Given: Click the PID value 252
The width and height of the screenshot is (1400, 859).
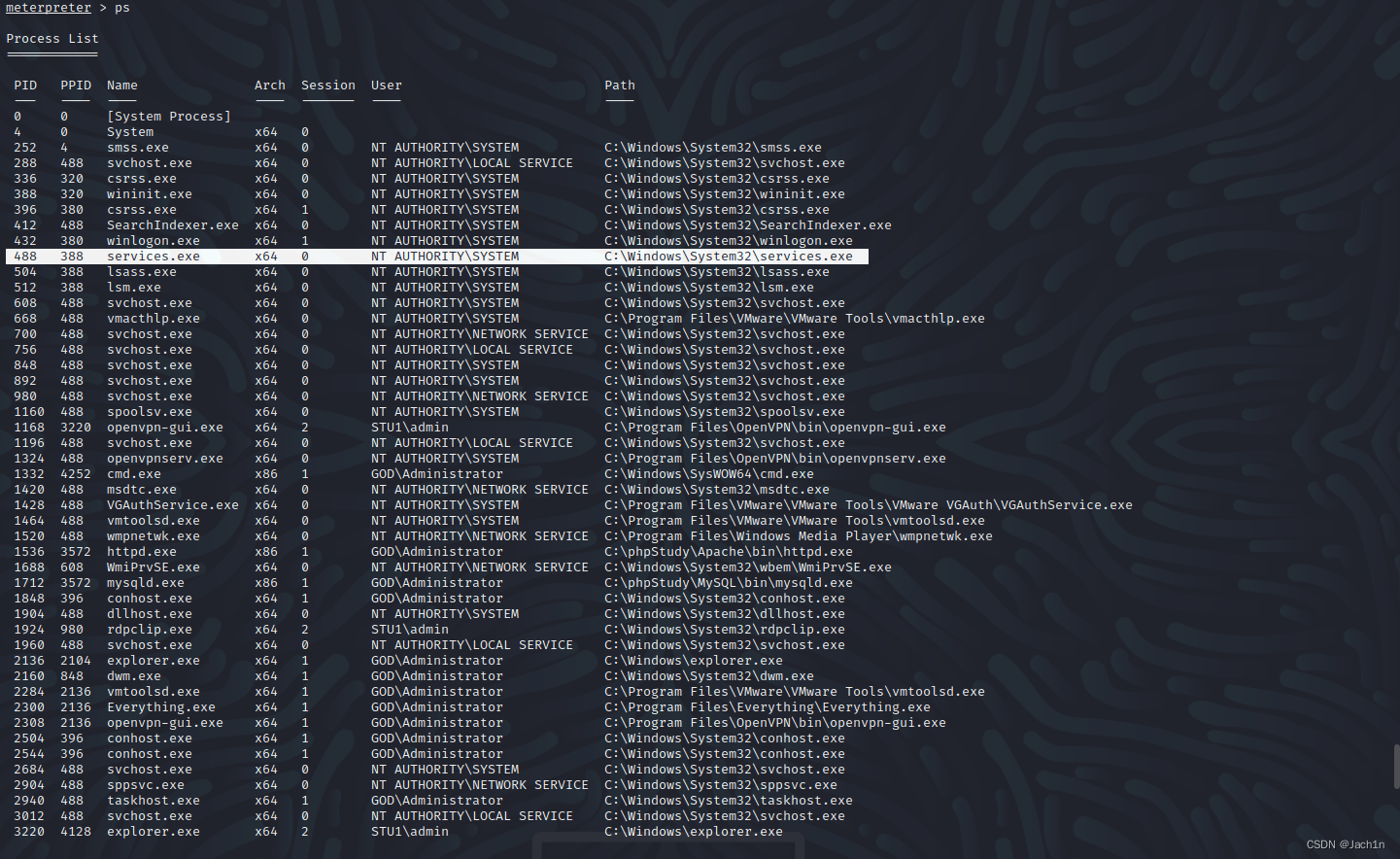Looking at the screenshot, I should 25,148.
